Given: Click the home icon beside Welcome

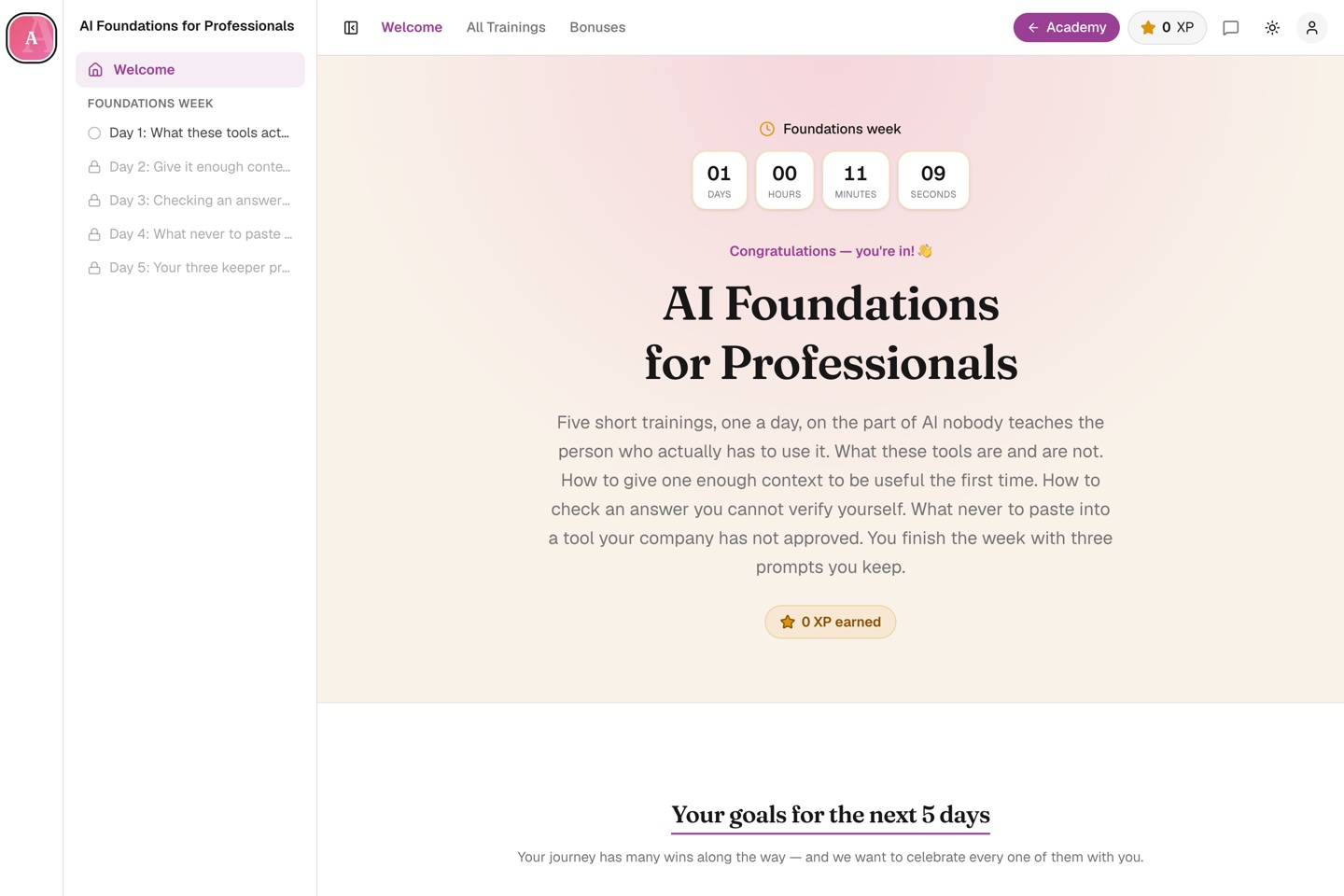Looking at the screenshot, I should click(x=95, y=70).
